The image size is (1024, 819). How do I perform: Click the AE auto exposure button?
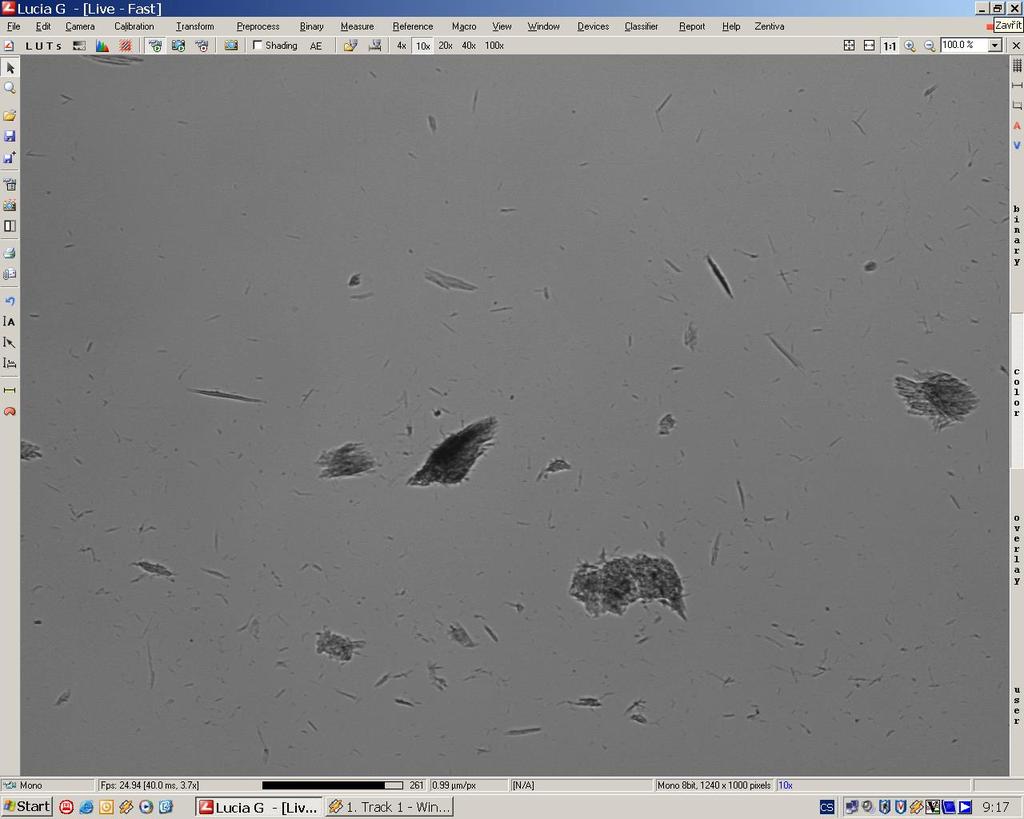point(316,46)
